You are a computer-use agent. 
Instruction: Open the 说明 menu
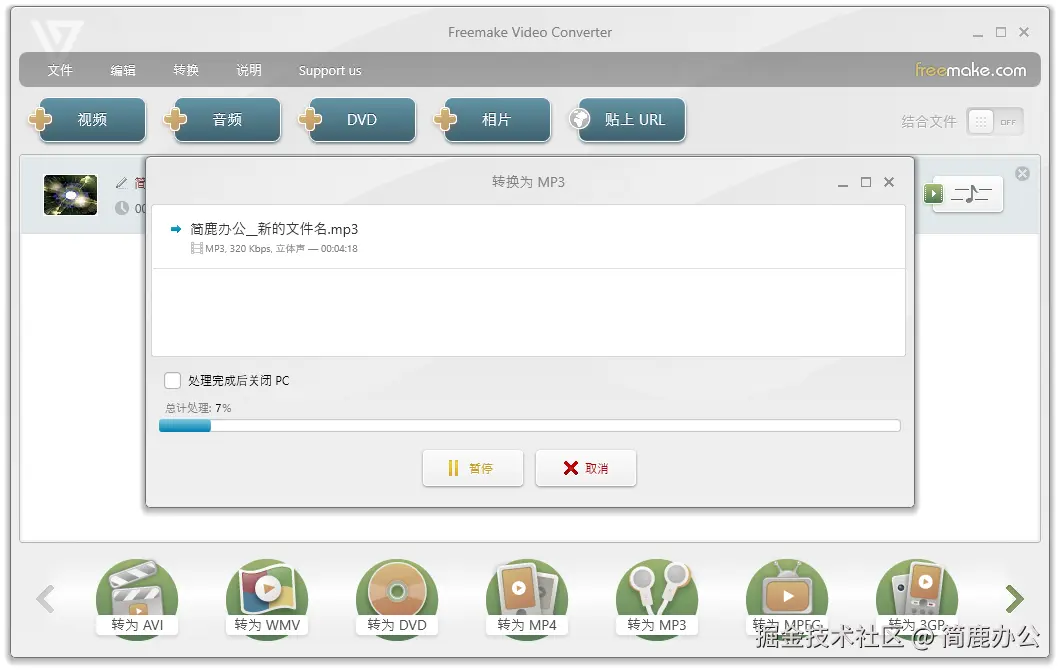click(249, 70)
